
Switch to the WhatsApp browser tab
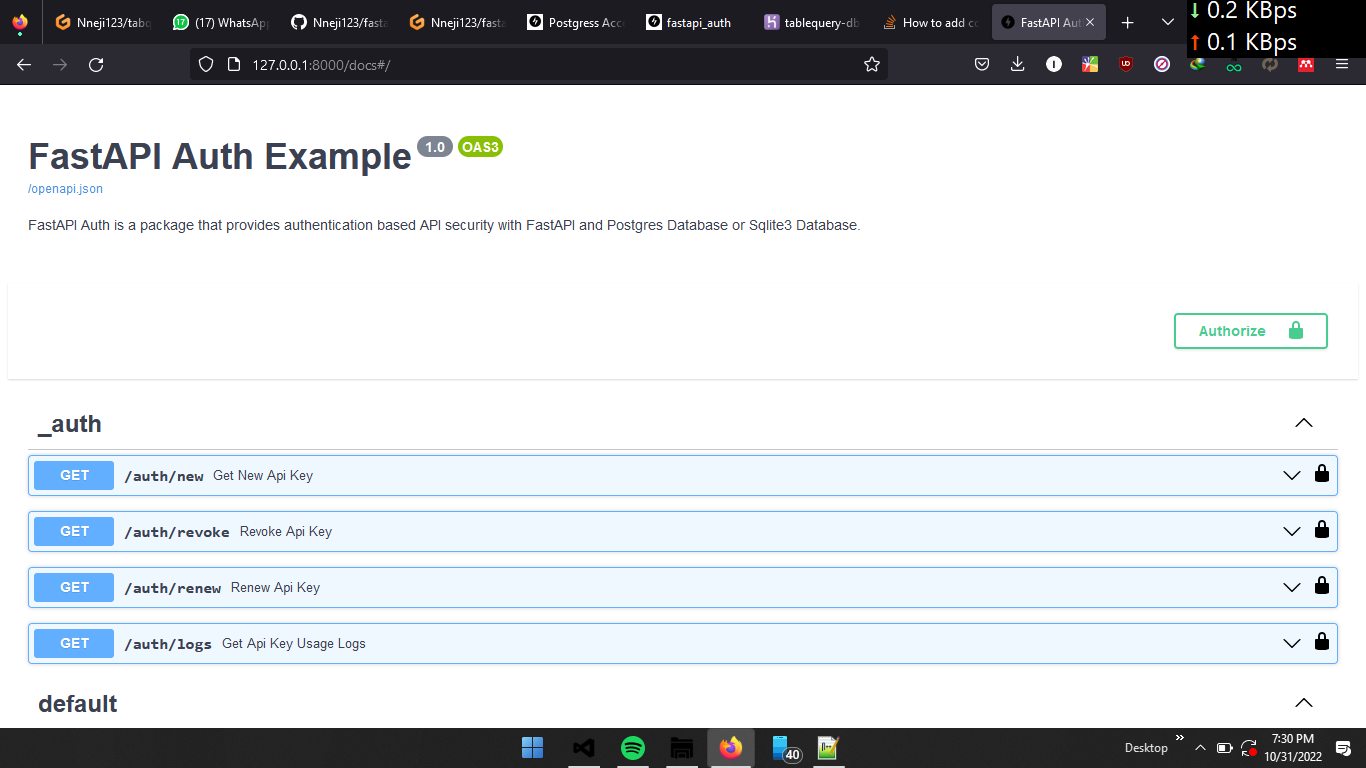pos(221,22)
